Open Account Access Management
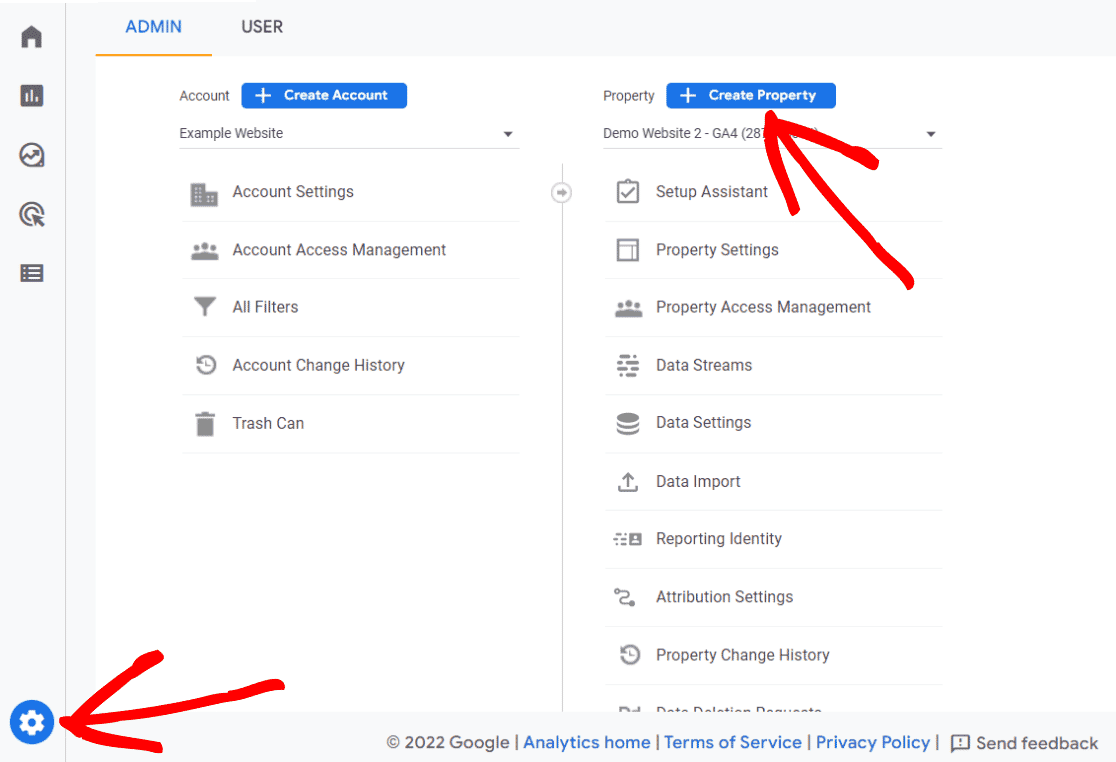The image size is (1116, 762). click(x=339, y=250)
